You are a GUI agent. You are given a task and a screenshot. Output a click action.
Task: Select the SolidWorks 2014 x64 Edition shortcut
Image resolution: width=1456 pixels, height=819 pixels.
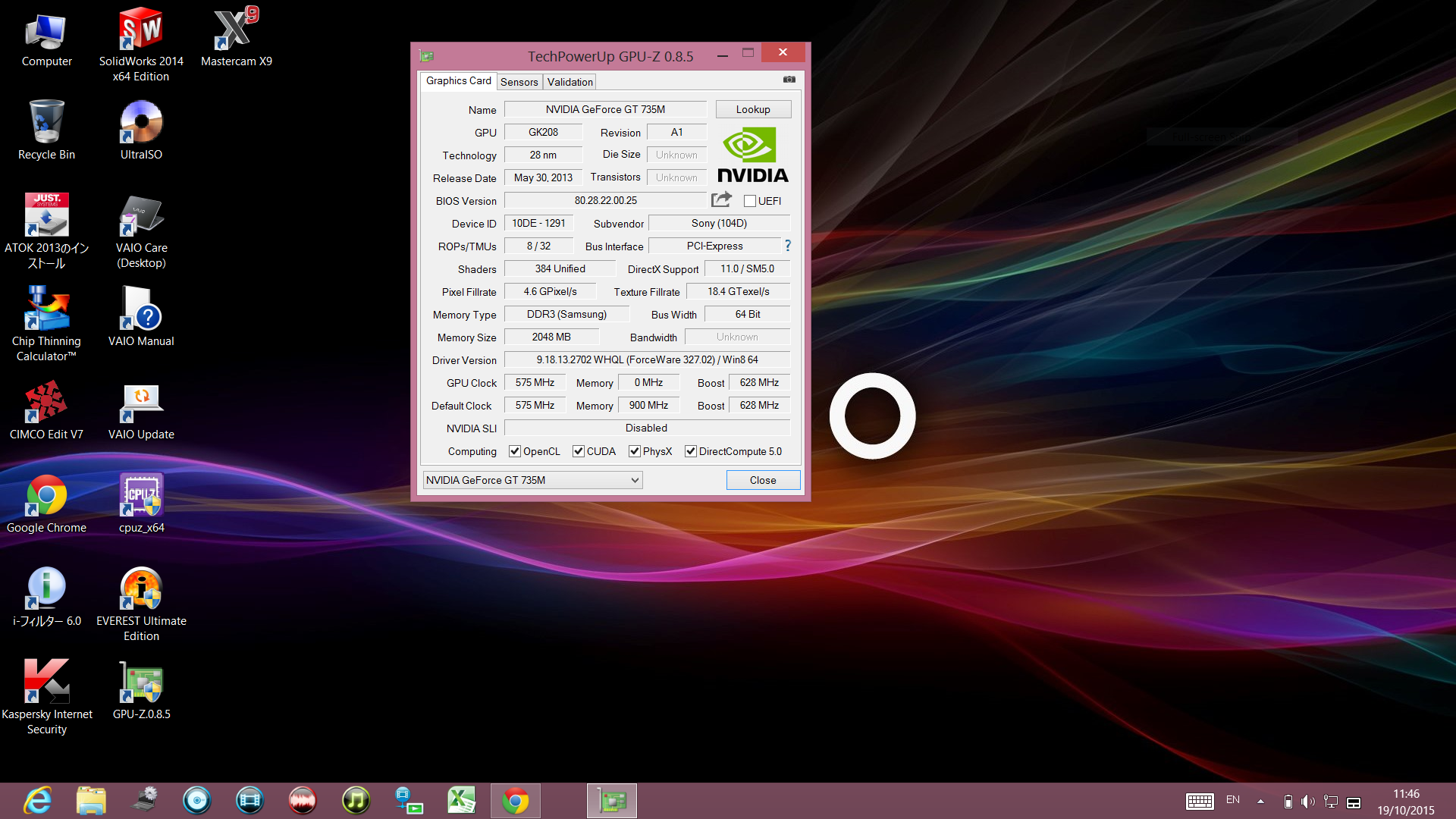point(141,45)
